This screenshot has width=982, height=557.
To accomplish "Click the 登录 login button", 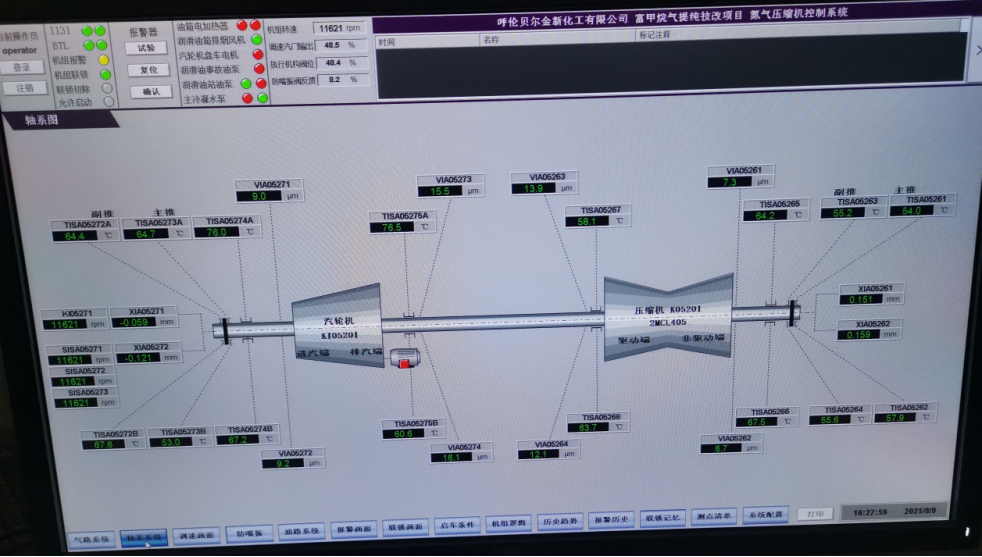I will pyautogui.click(x=22, y=67).
